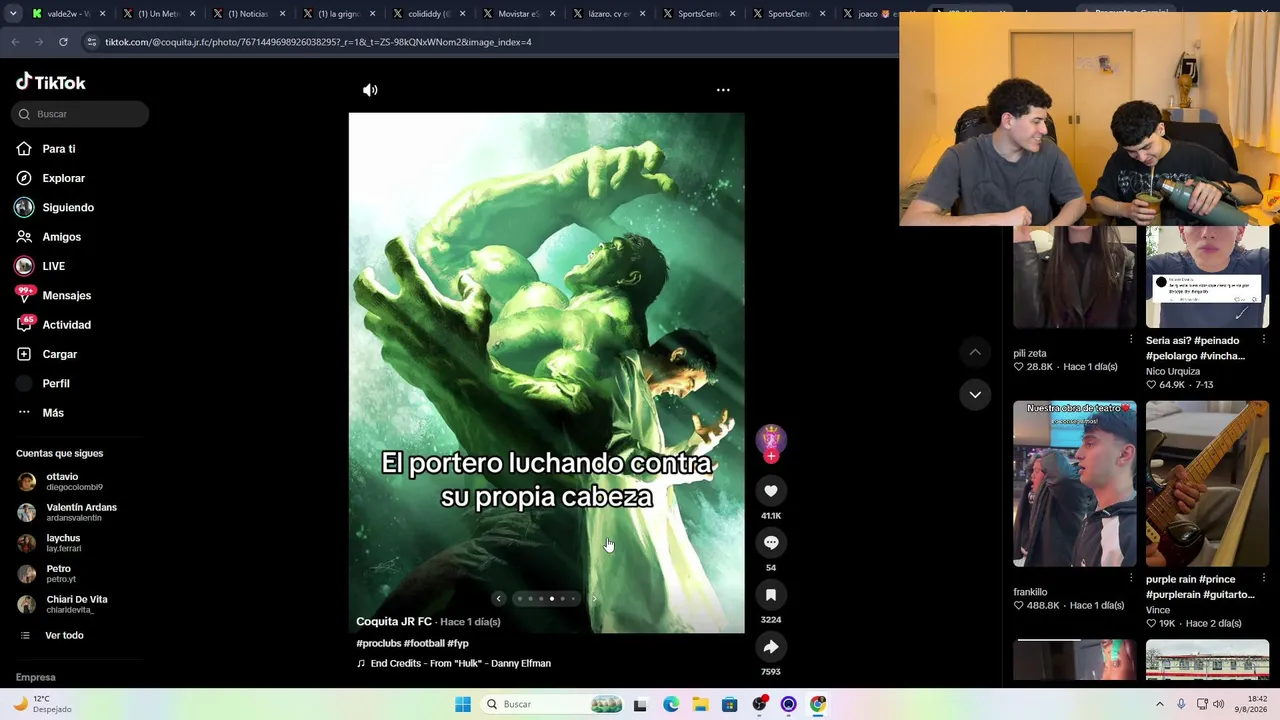
Task: Open the Coquita JR FC profile link
Action: (394, 622)
